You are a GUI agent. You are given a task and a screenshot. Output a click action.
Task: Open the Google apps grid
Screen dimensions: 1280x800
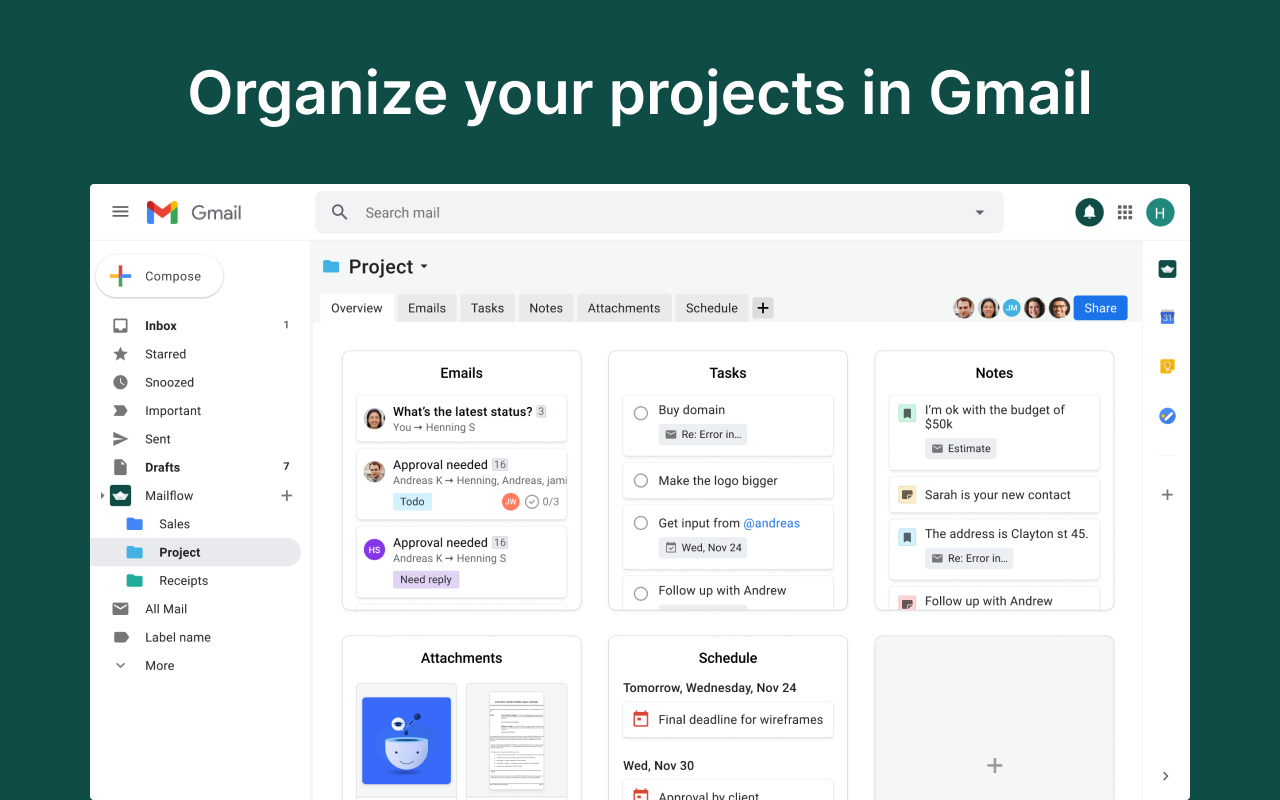click(1124, 212)
